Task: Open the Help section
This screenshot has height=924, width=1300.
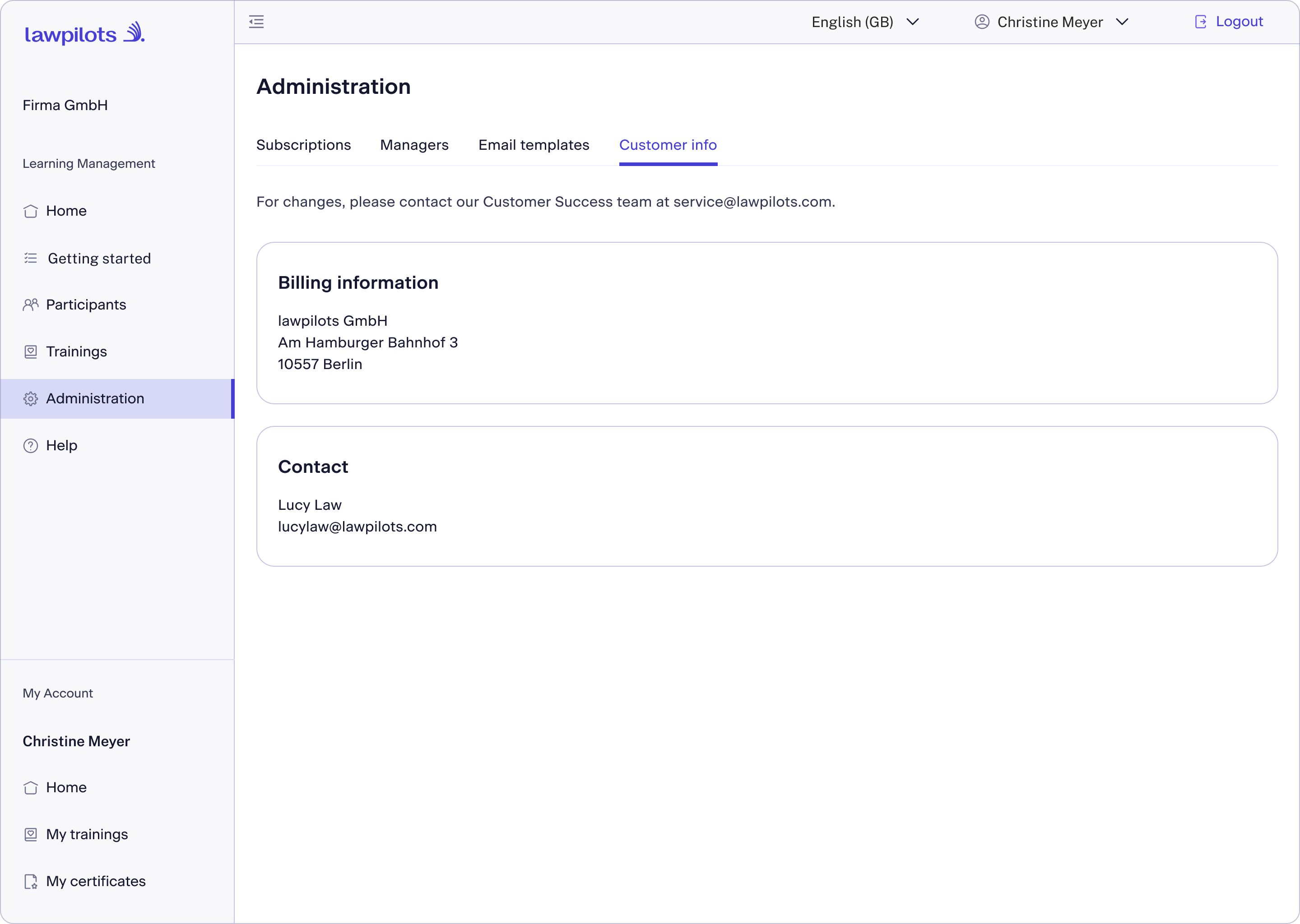Action: click(x=117, y=445)
